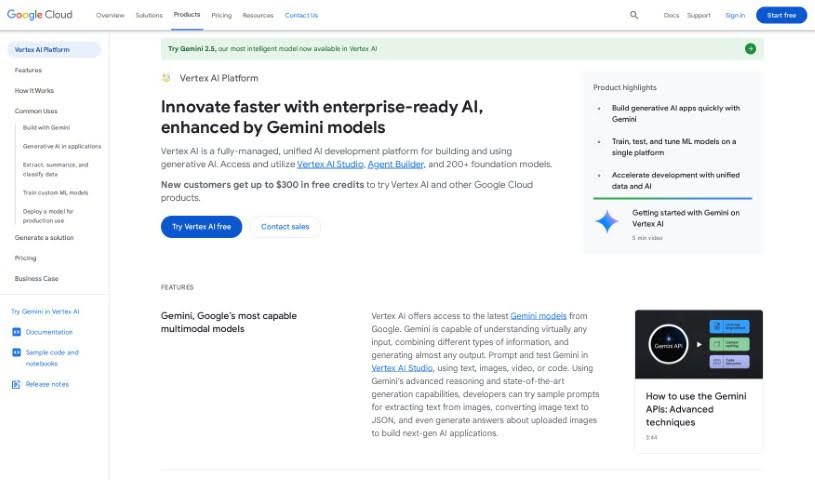
Task: Click the Try Vertex AI free button
Action: coord(201,227)
